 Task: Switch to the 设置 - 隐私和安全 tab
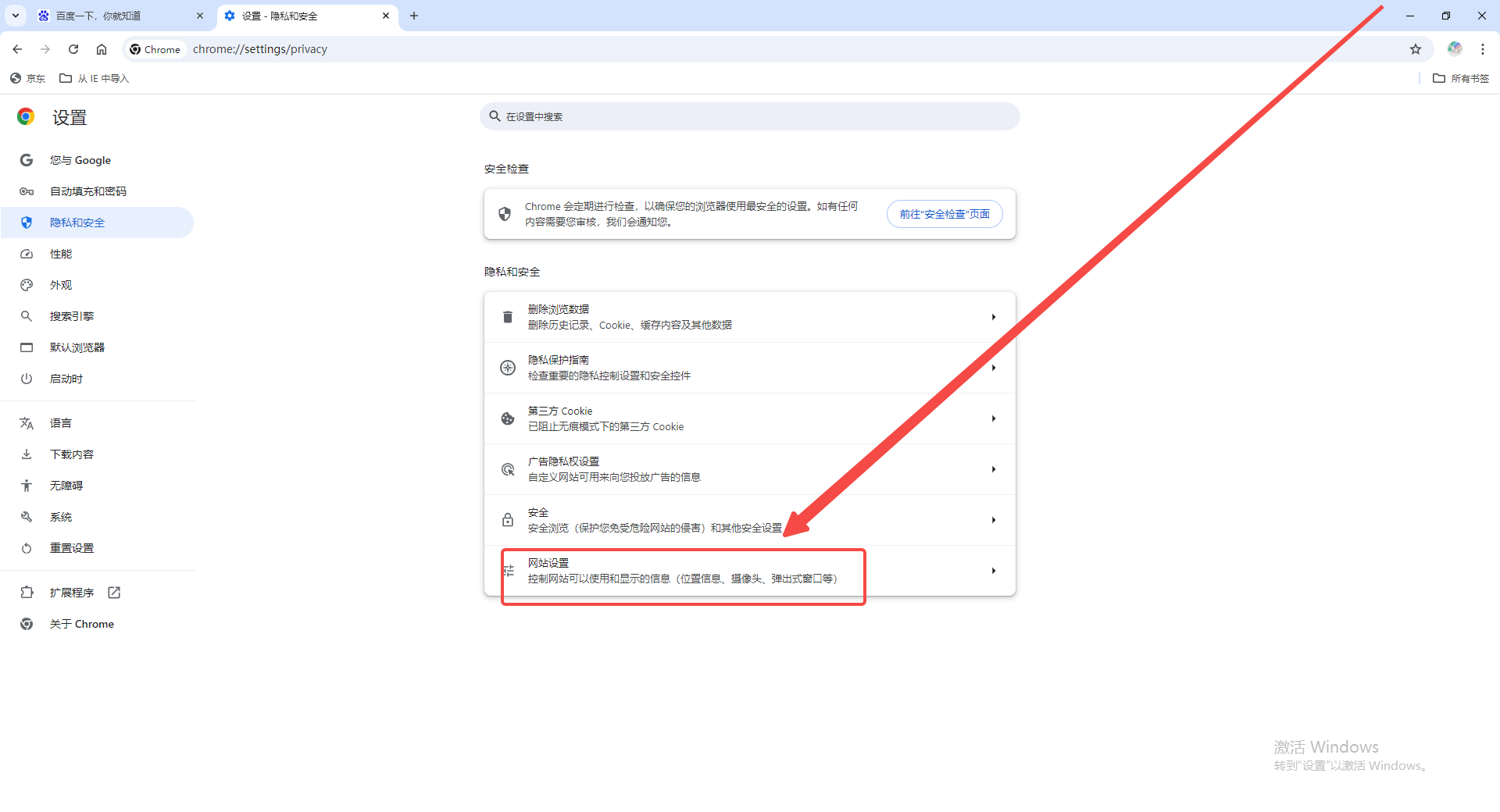click(x=307, y=16)
